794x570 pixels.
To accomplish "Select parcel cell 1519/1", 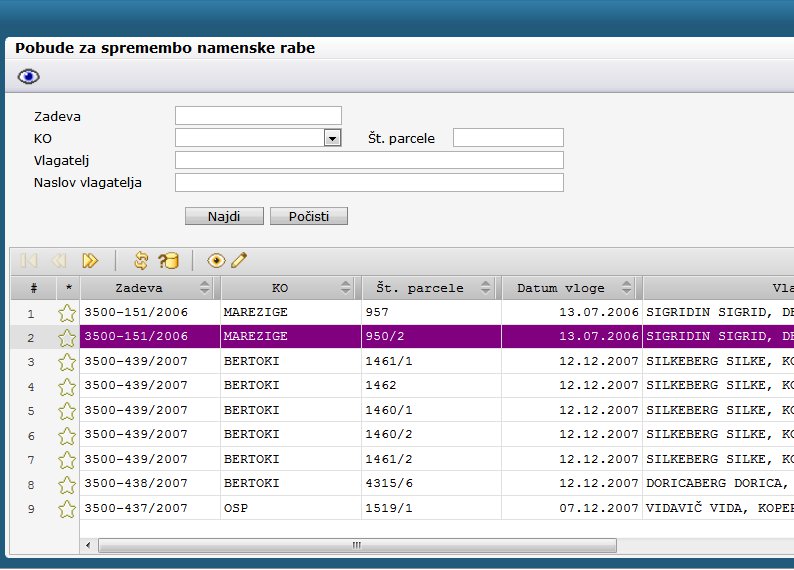I will click(431, 508).
